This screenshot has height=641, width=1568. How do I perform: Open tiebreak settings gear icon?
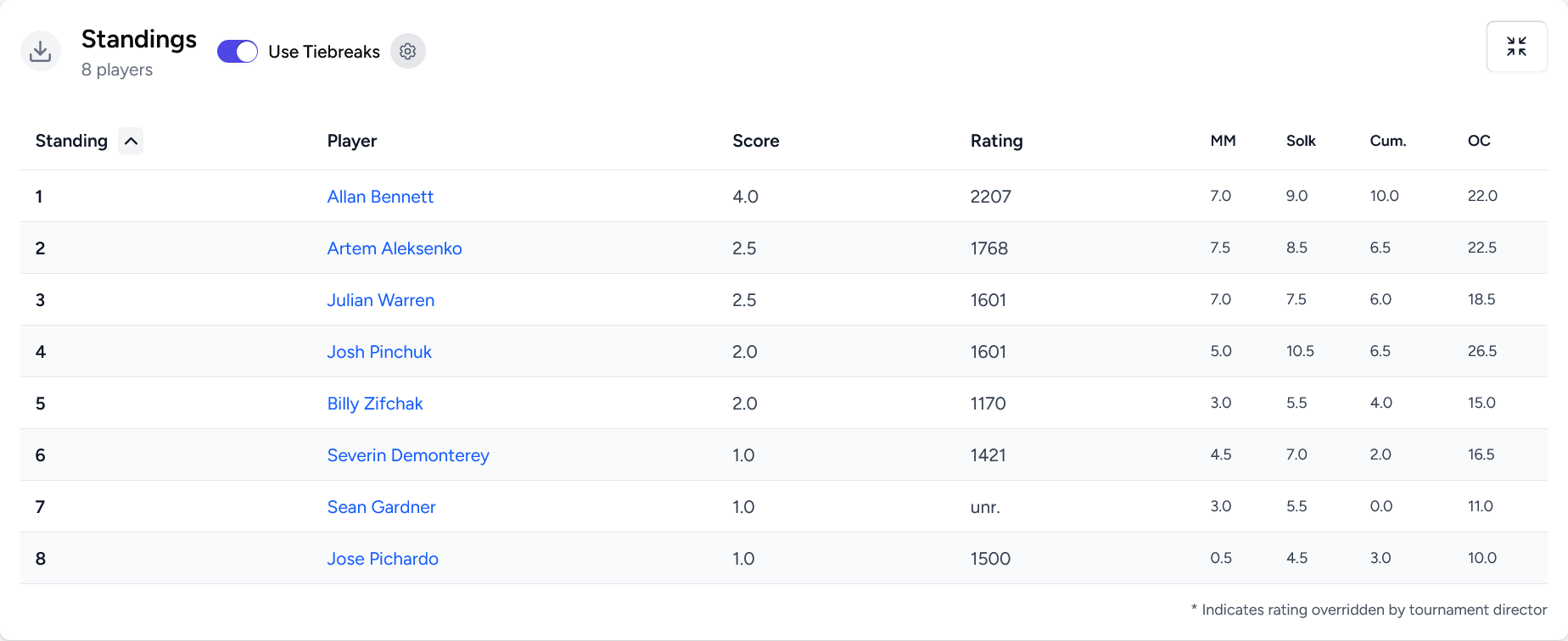click(407, 52)
